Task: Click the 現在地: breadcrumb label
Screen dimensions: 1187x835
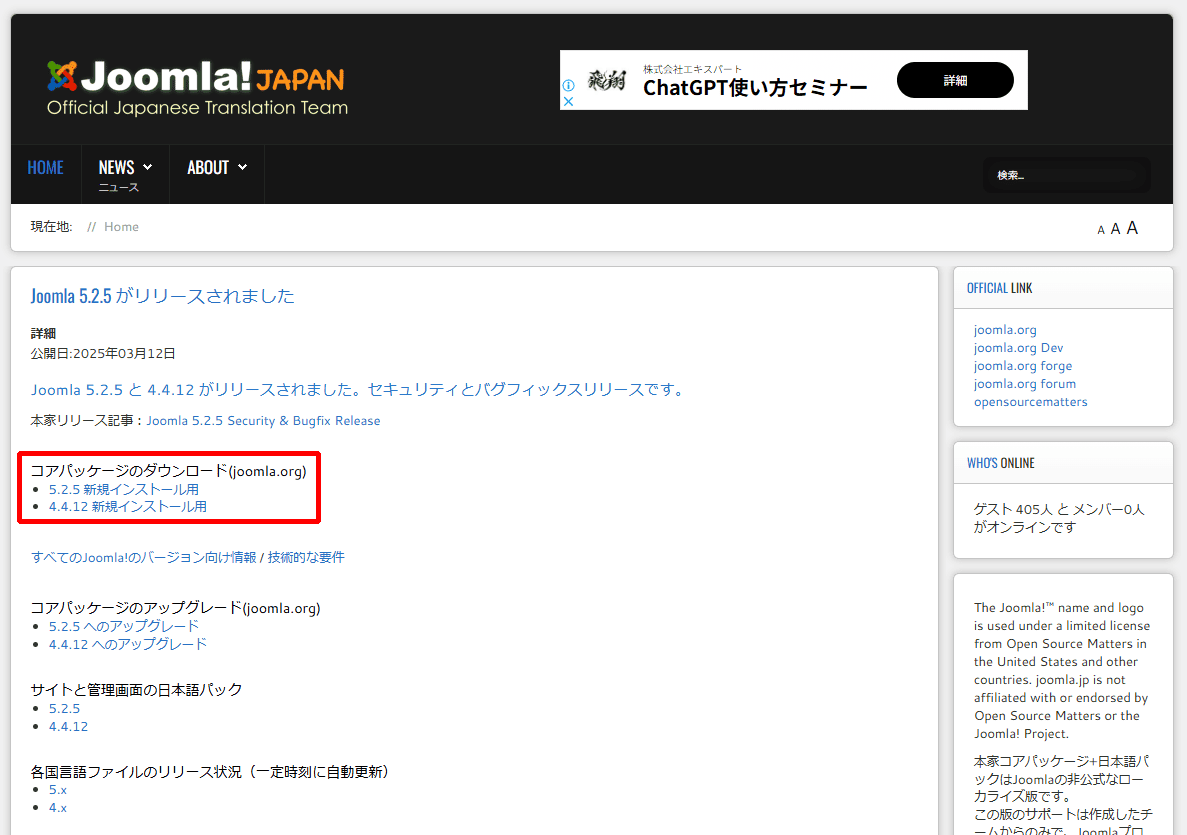Action: pyautogui.click(x=51, y=226)
